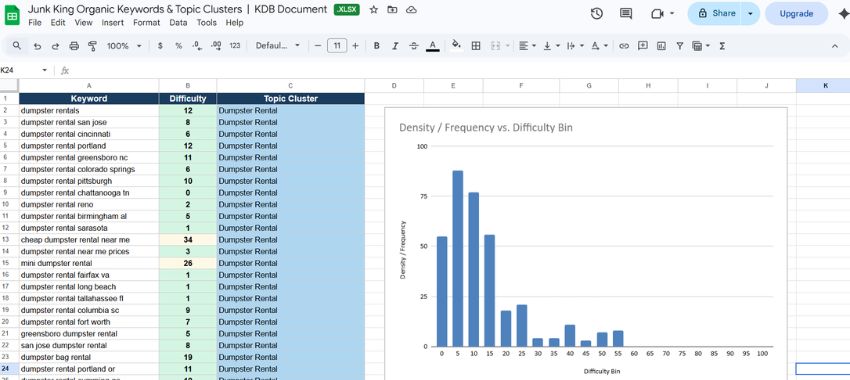This screenshot has height=380, width=850.
Task: Open the font family dropdown
Action: pyautogui.click(x=278, y=46)
